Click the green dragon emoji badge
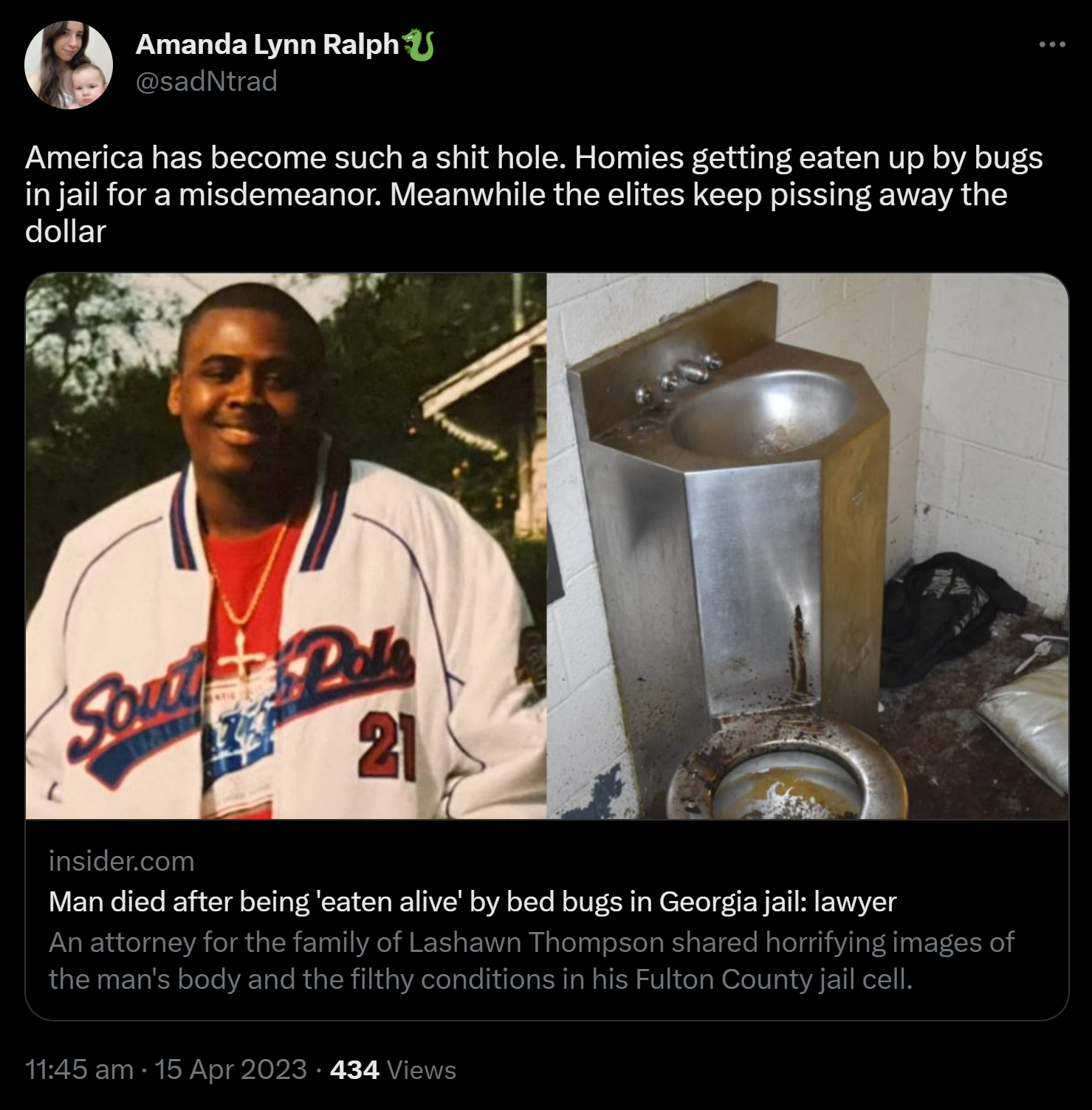Screen dimensions: 1092x1110 tap(418, 44)
